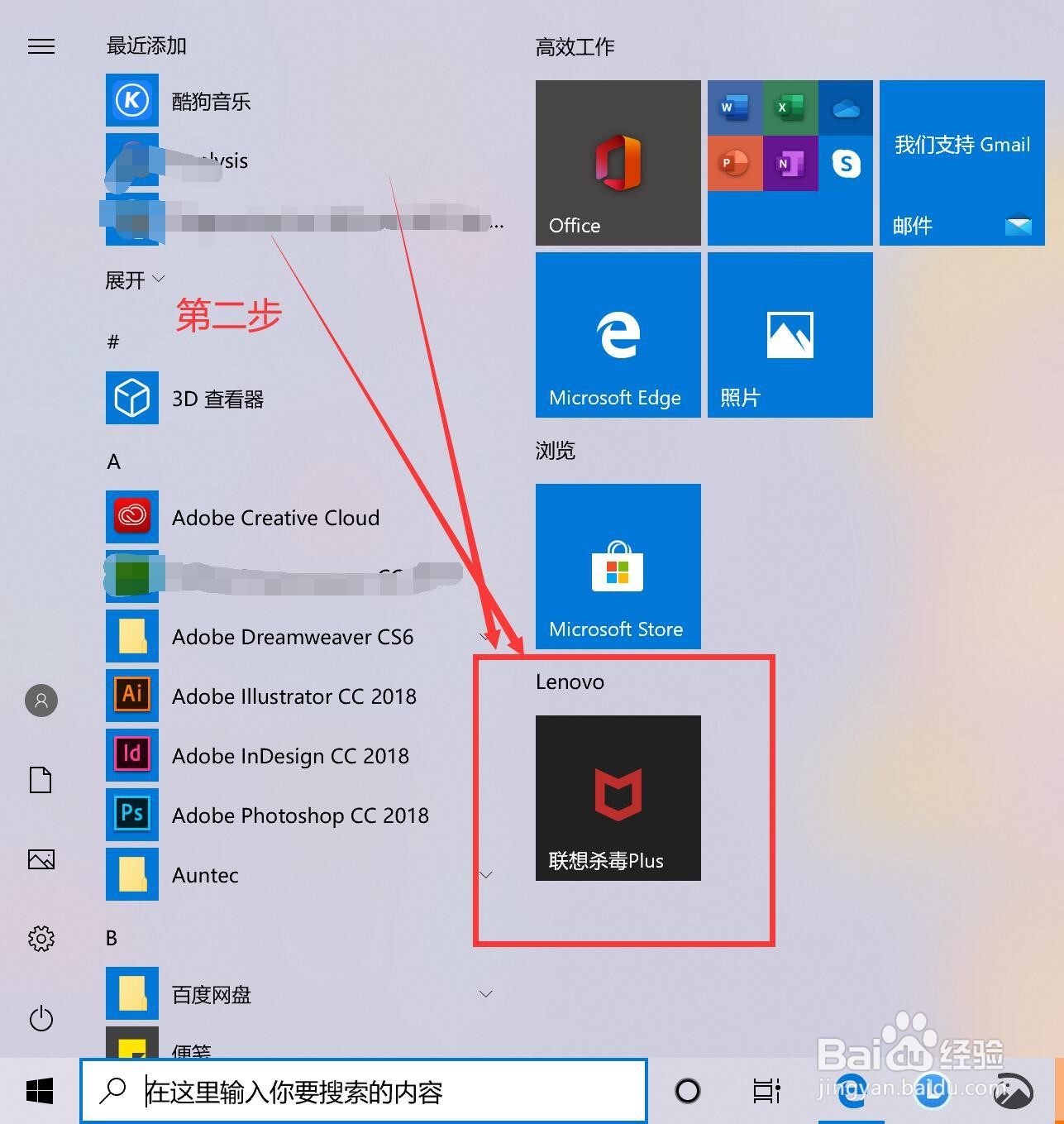
Task: Click the A letter index header
Action: (114, 461)
